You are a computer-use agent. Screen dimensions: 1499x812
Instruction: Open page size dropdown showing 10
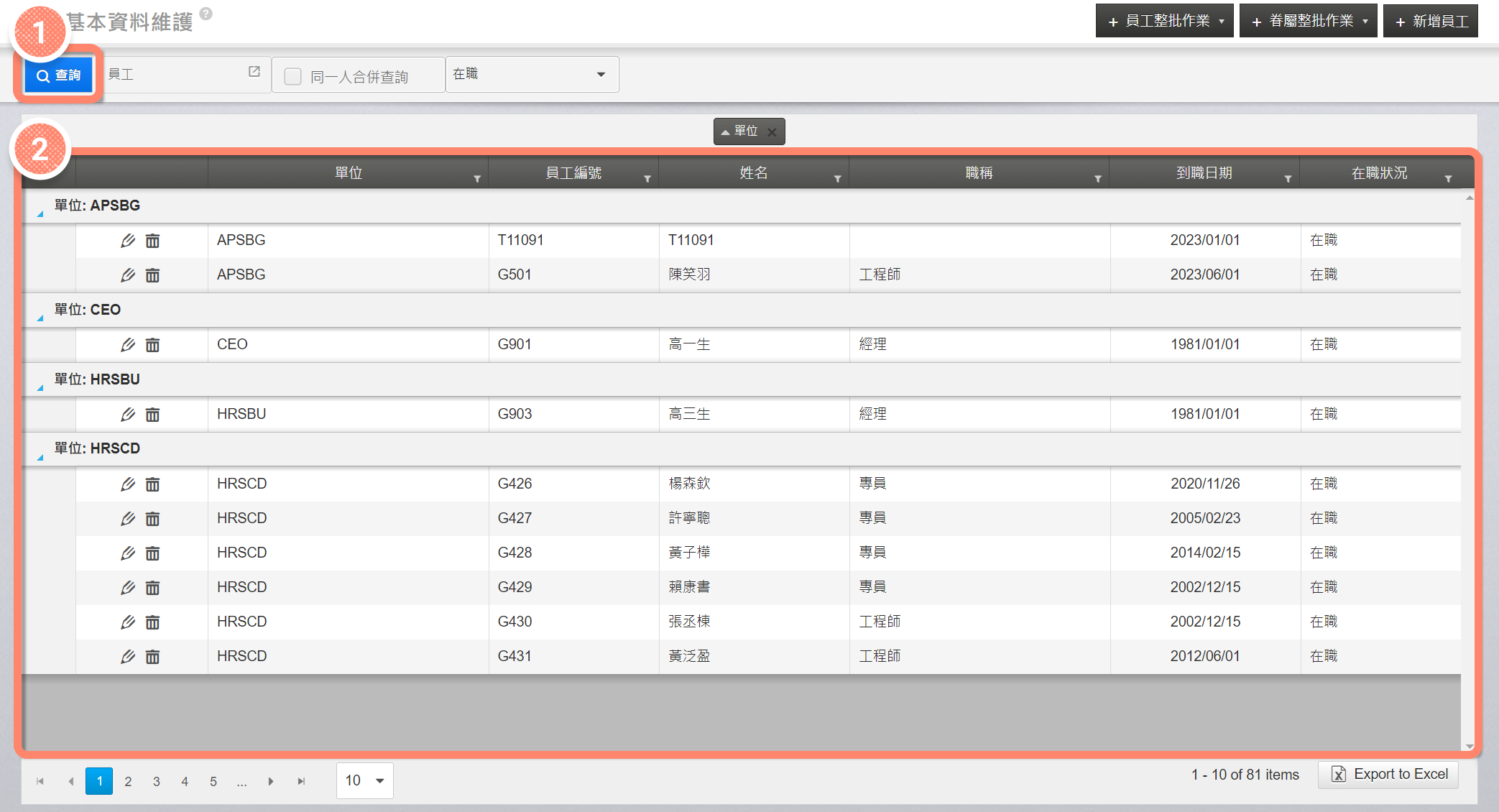[364, 780]
